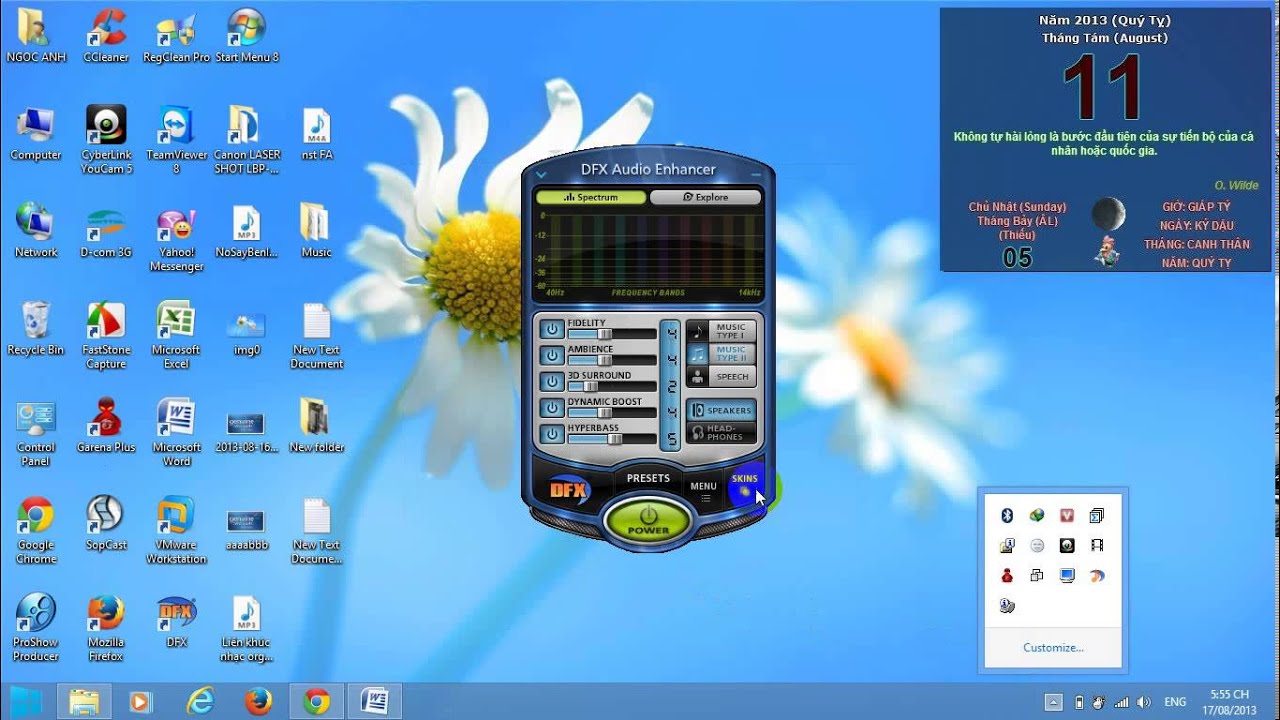Open the FastStone Capture shortcut
Viewport: 1280px width, 720px height.
(106, 336)
